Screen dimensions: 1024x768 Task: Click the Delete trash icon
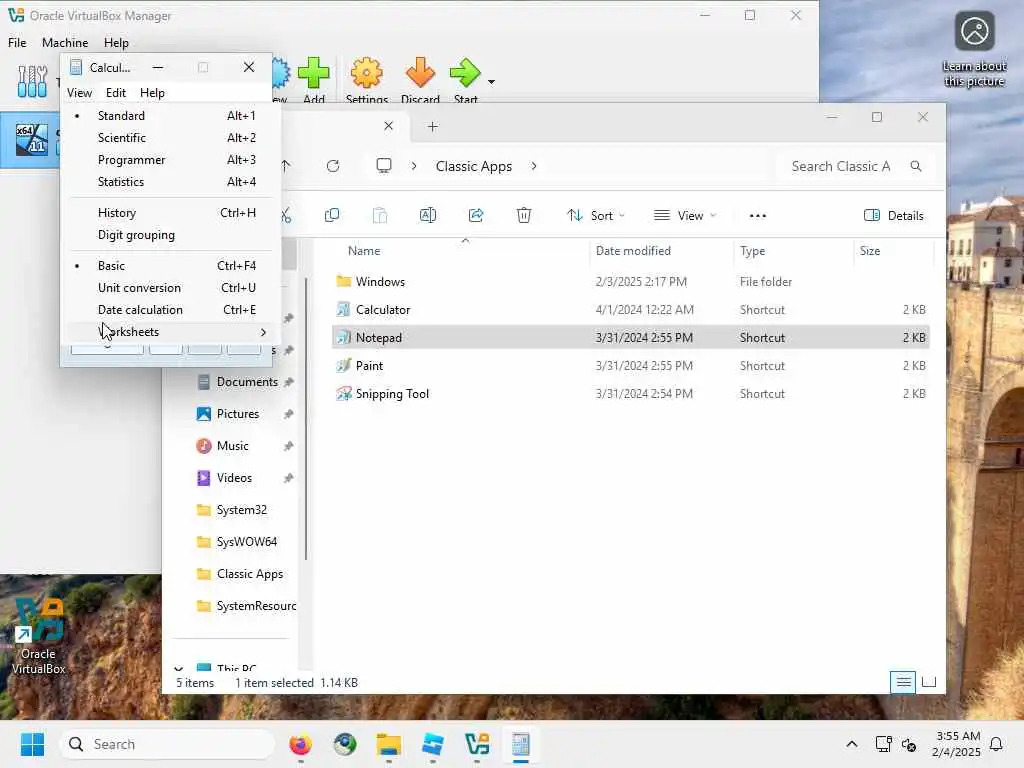click(x=524, y=216)
